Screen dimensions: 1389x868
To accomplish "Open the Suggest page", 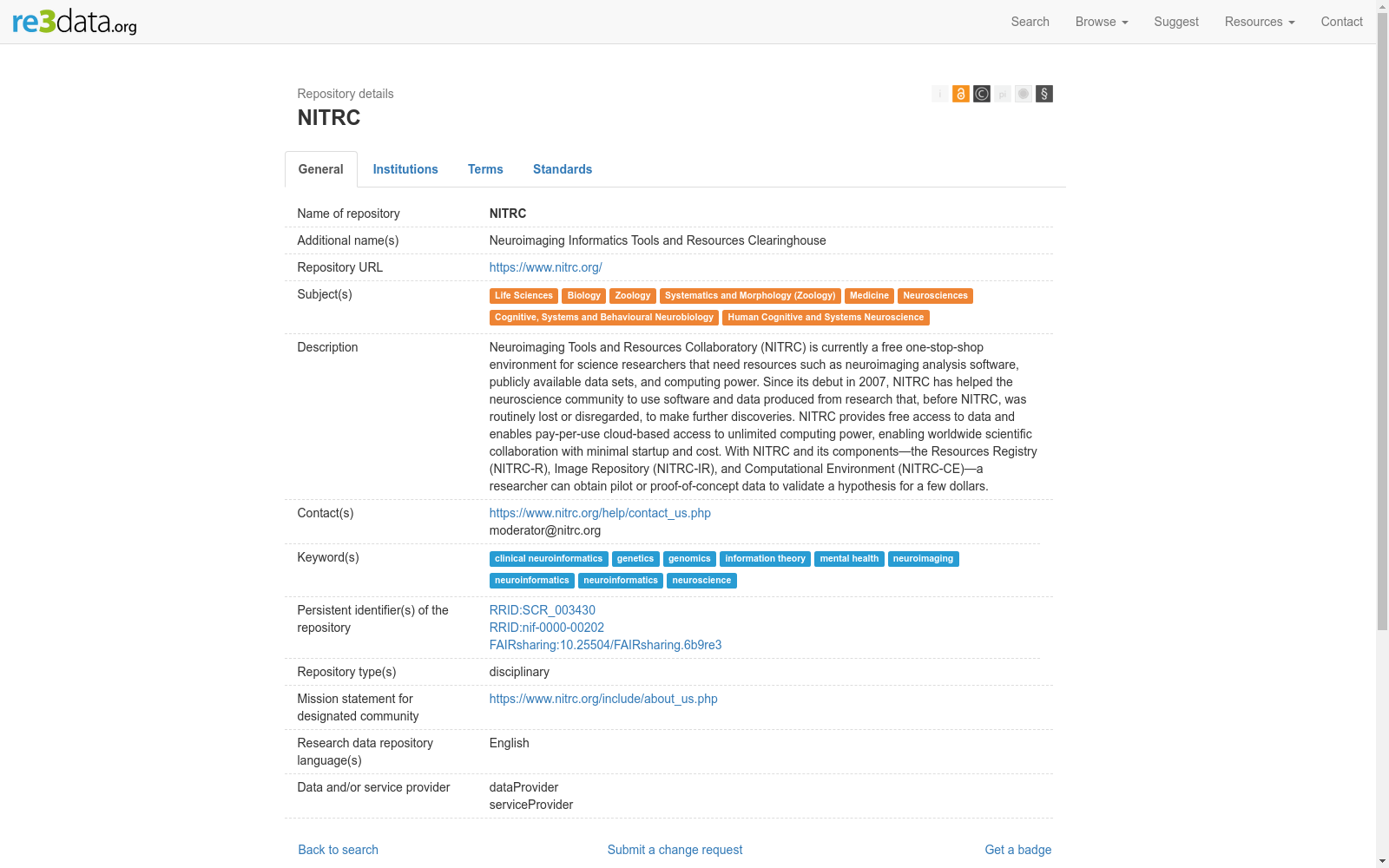I will pos(1176,22).
